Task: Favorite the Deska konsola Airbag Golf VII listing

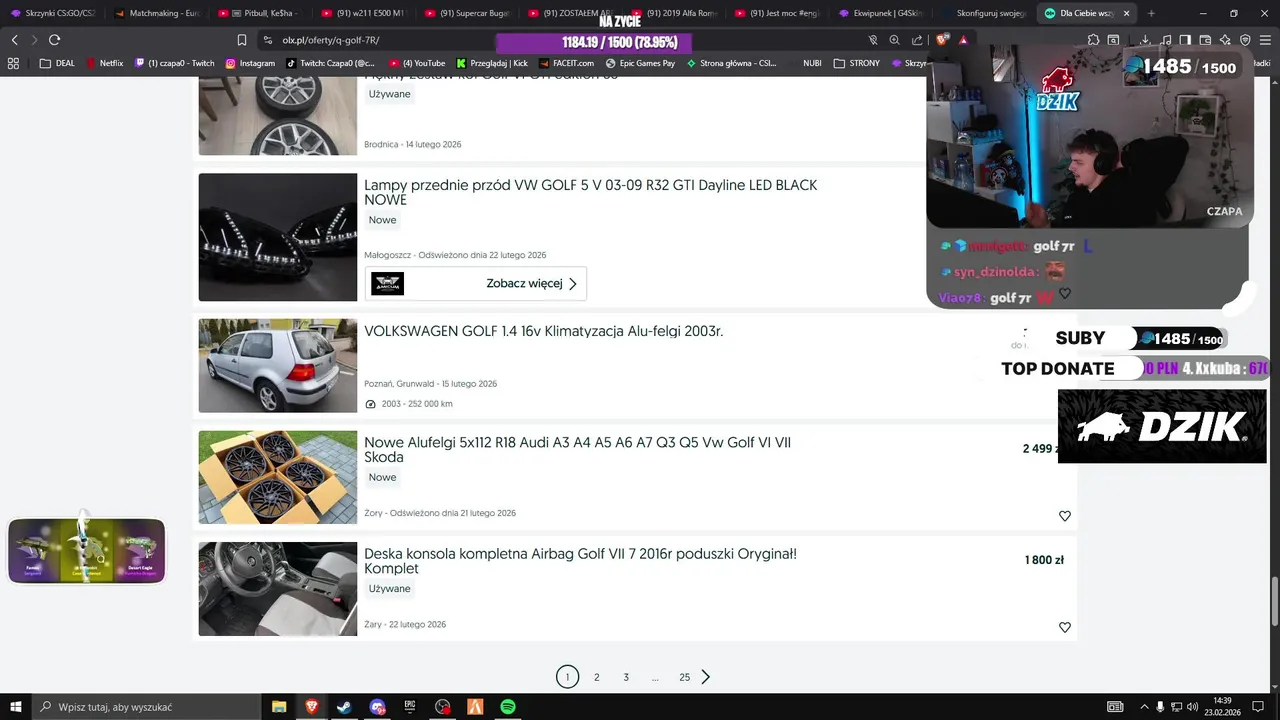Action: tap(1064, 627)
